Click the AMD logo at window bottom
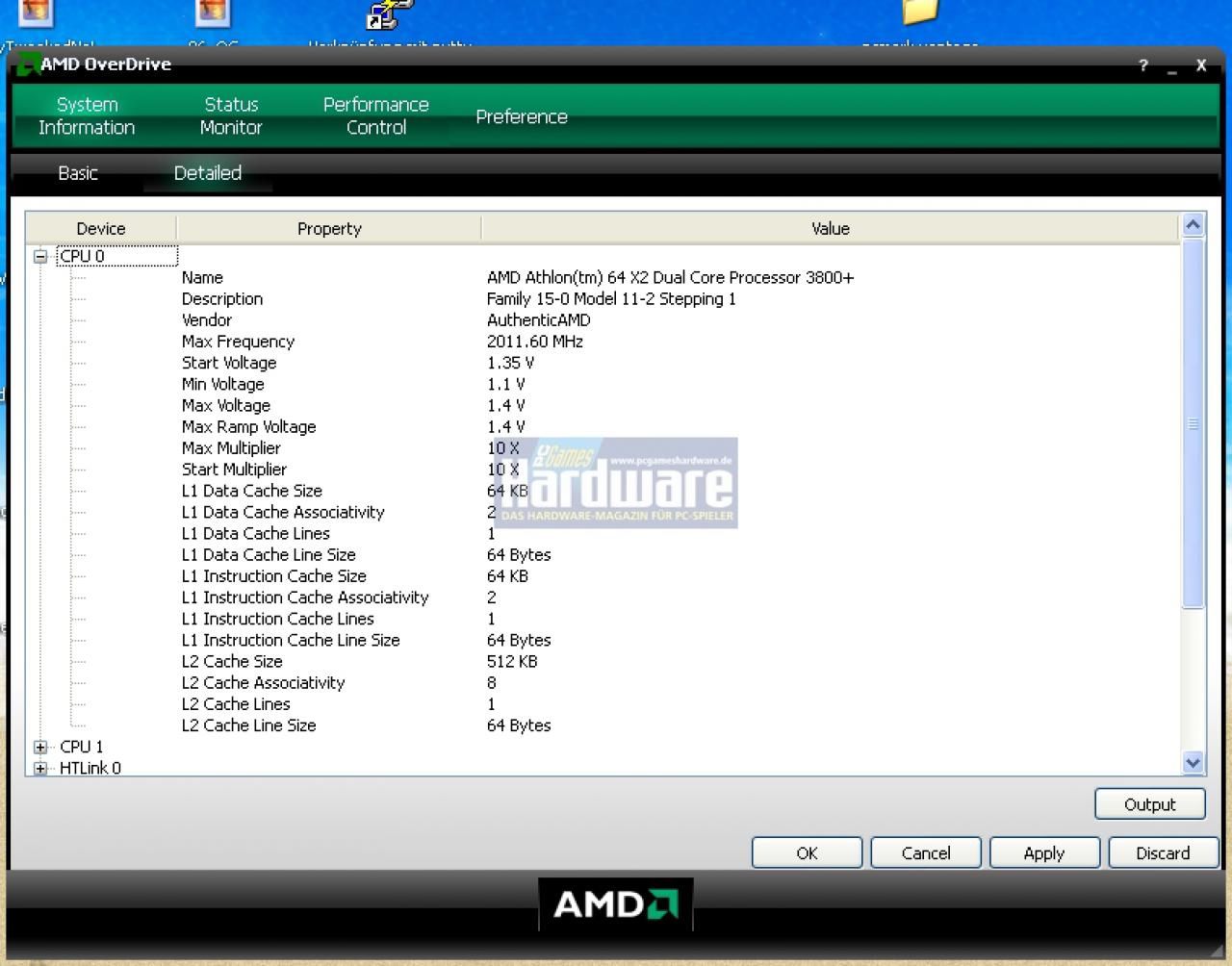The width and height of the screenshot is (1232, 966). [616, 904]
